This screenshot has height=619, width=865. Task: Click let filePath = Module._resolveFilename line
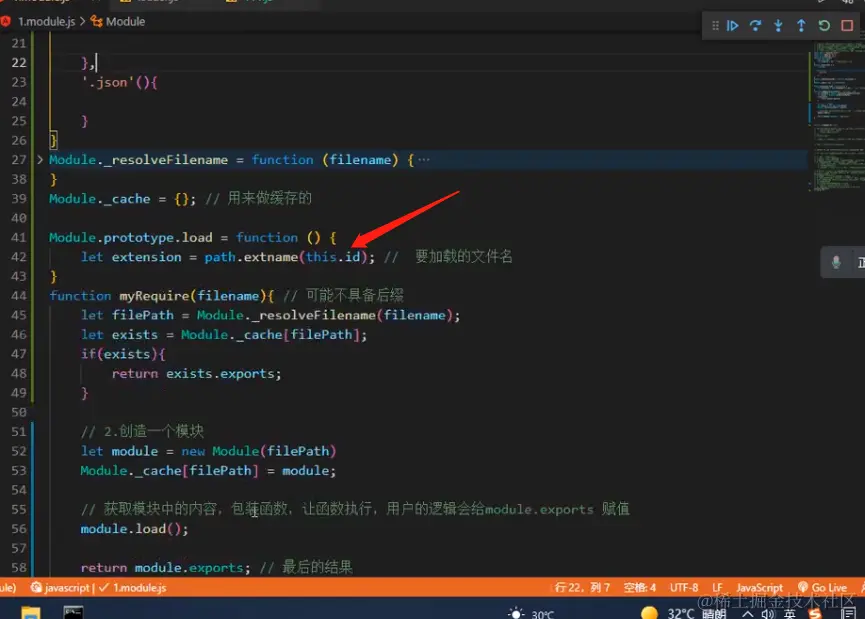coord(270,315)
